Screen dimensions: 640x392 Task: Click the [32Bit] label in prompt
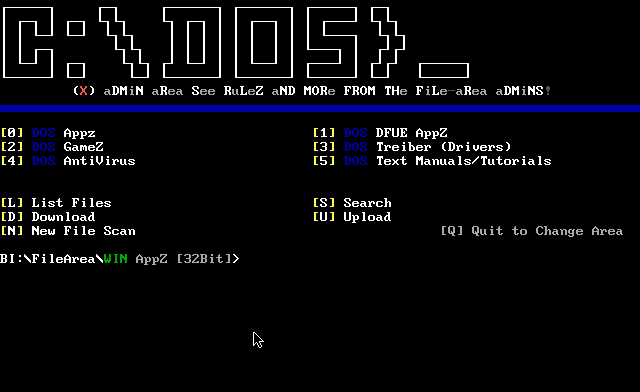pos(204,259)
